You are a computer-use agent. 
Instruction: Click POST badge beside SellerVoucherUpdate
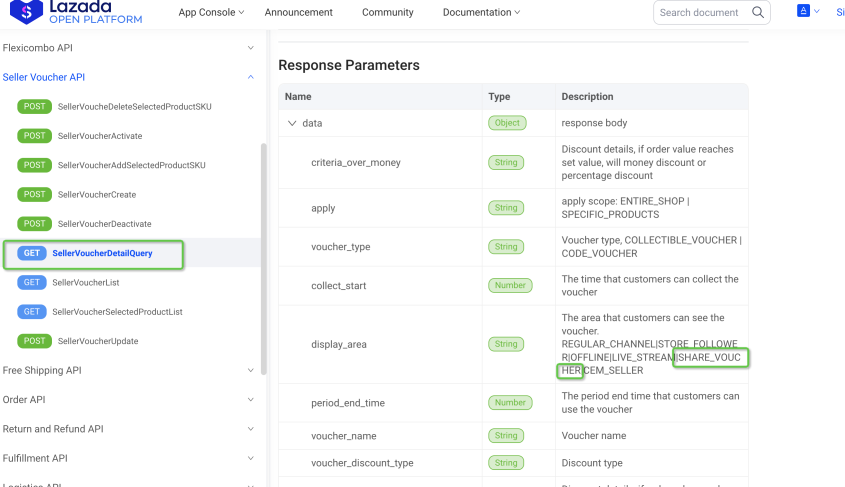[x=35, y=341]
